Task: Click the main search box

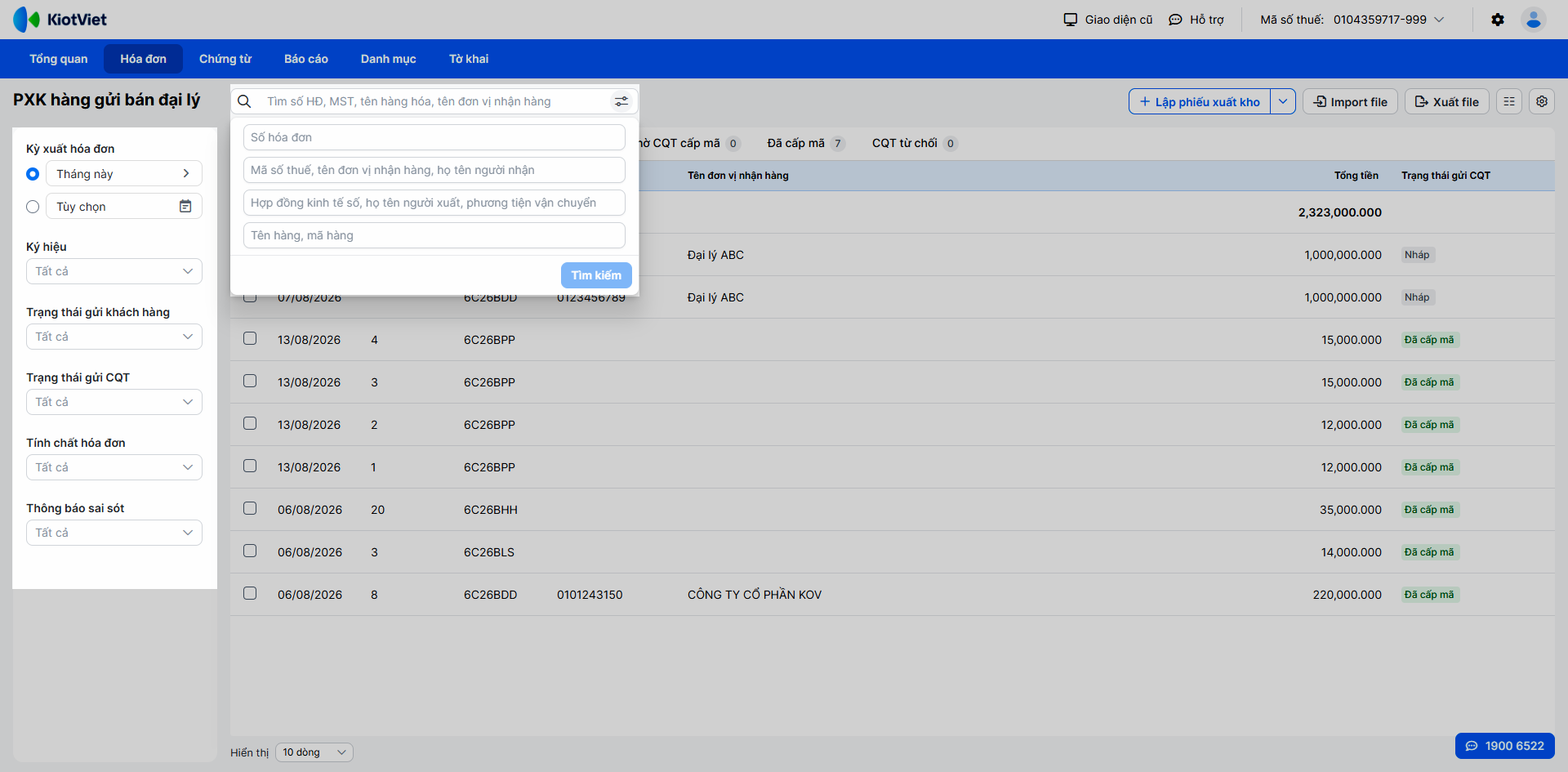Action: [434, 101]
